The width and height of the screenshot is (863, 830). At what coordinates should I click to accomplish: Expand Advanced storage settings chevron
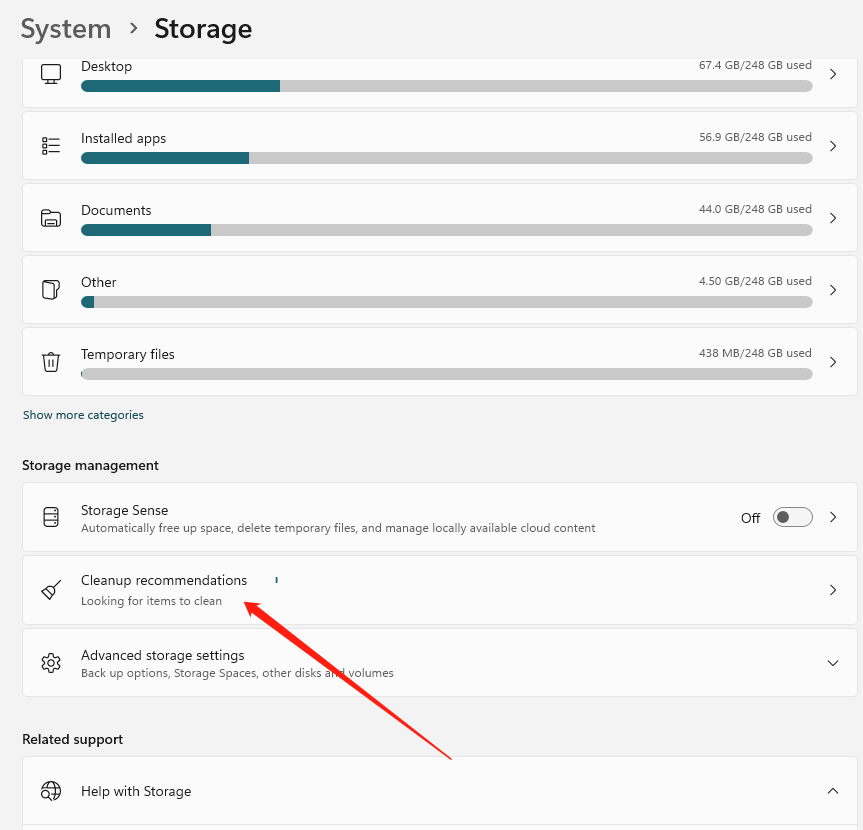coord(833,663)
